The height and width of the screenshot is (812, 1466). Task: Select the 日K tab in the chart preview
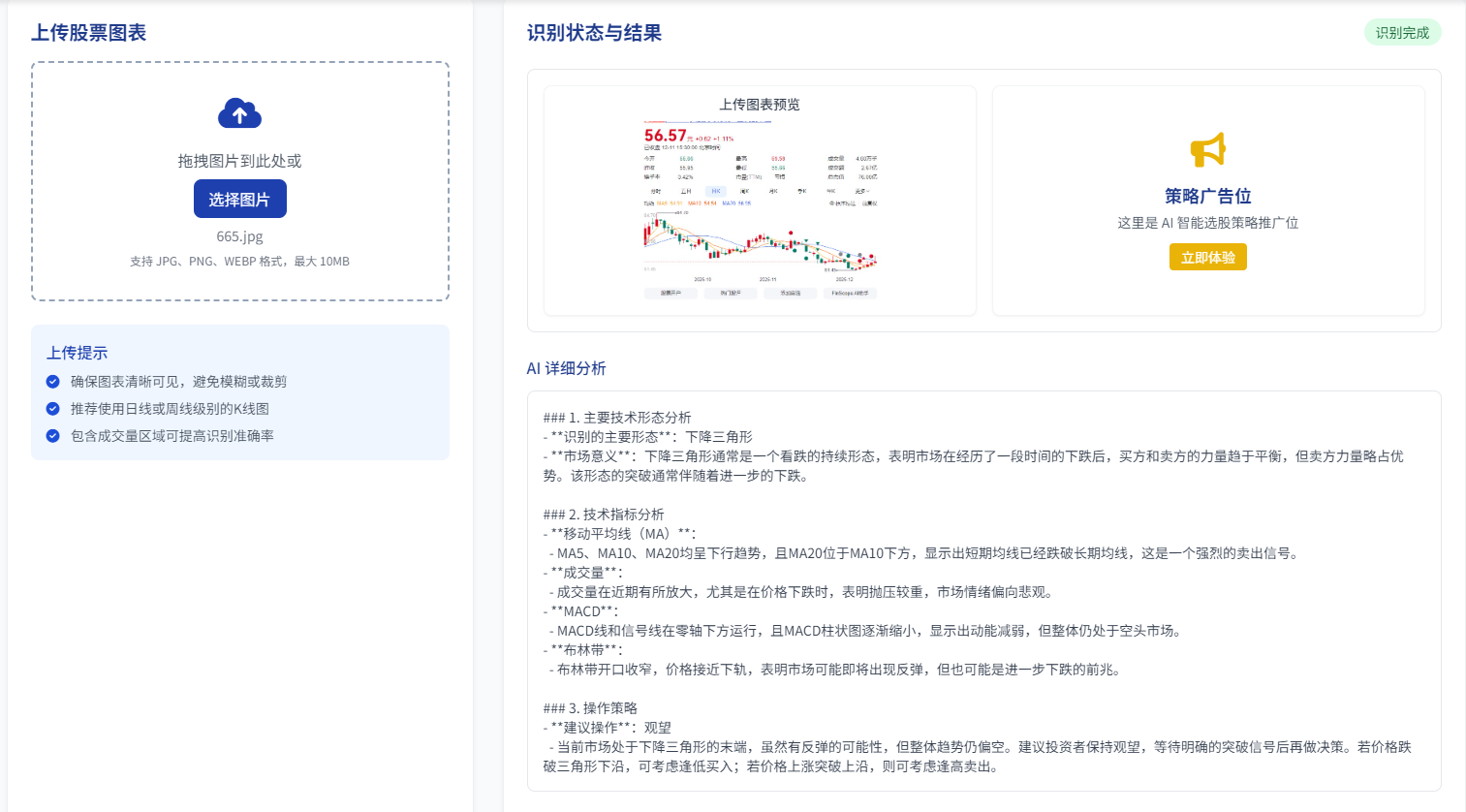click(x=715, y=191)
